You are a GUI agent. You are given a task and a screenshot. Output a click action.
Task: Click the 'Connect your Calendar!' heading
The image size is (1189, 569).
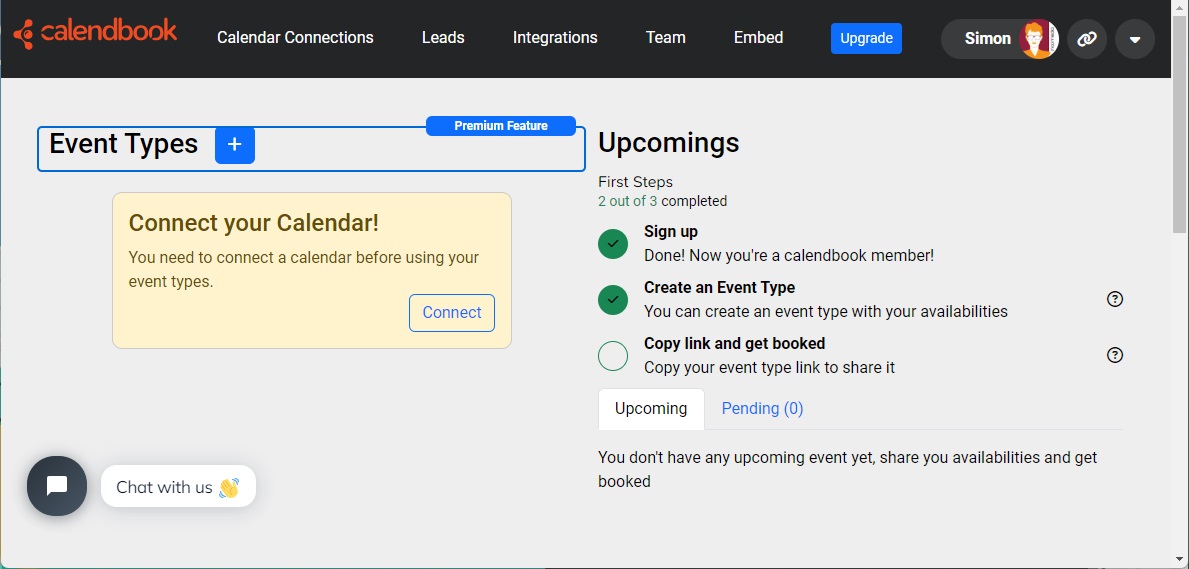coord(254,223)
